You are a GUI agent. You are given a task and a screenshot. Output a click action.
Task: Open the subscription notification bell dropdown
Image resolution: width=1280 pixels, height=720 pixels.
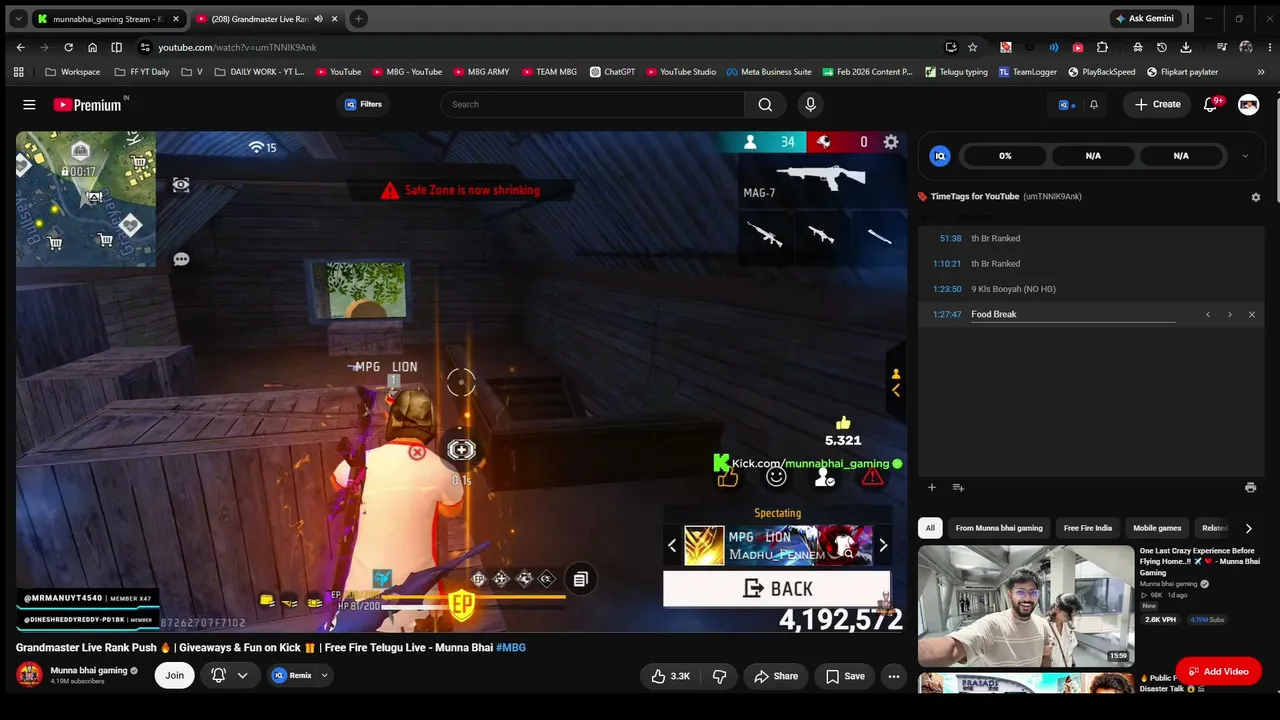point(230,675)
